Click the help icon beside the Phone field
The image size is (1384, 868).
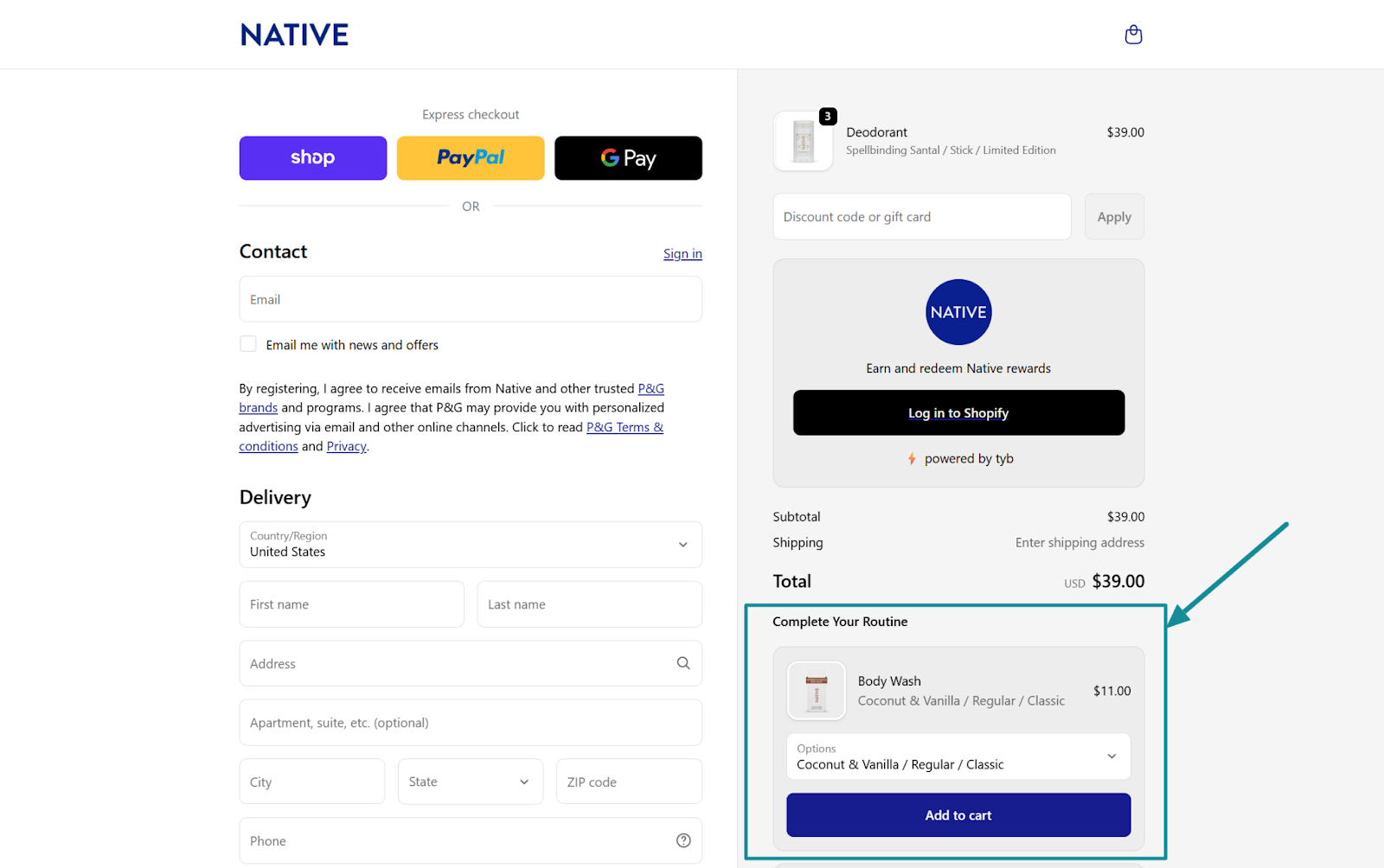coord(683,839)
